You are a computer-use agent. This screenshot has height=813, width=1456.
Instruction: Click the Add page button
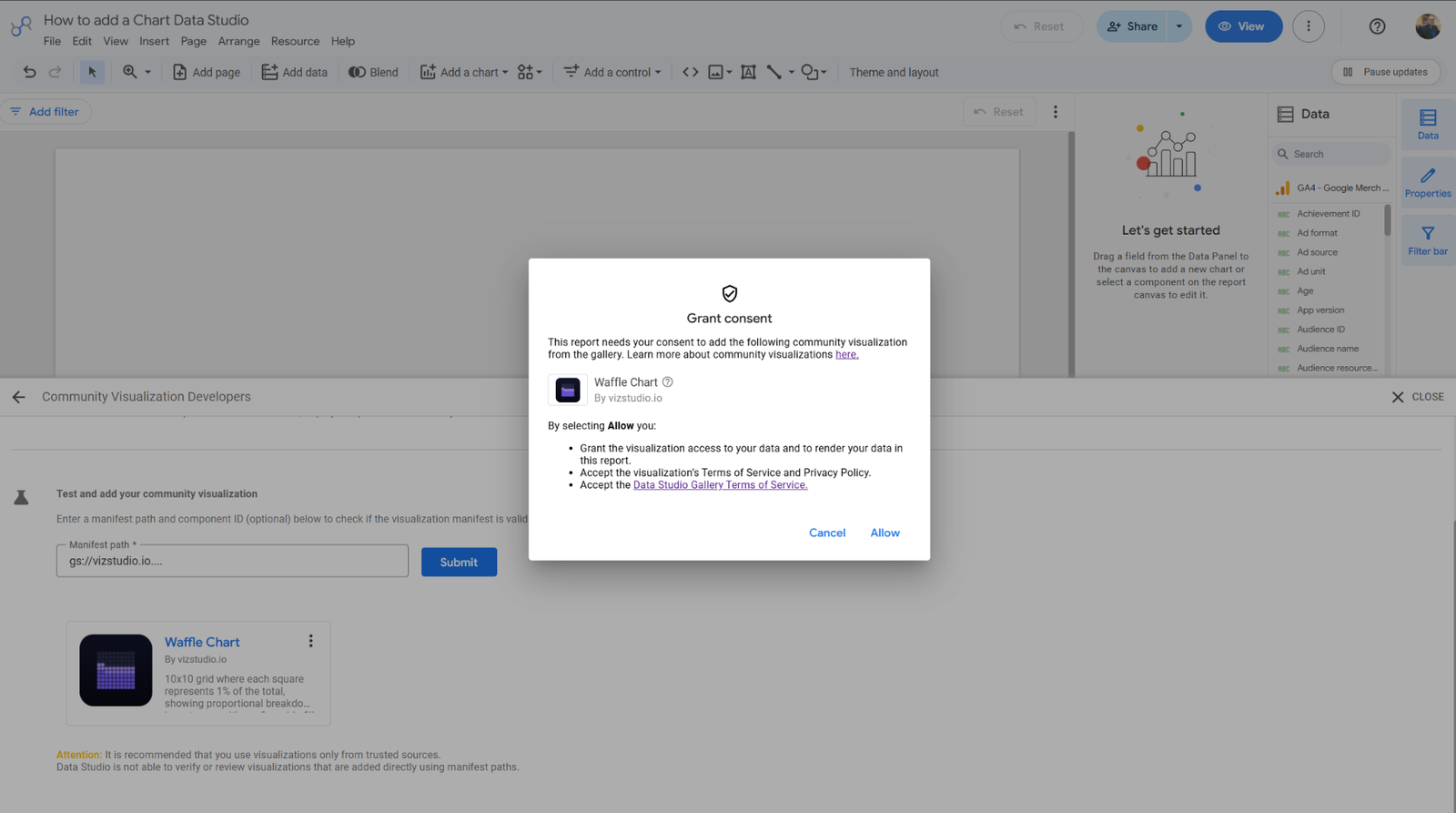(x=207, y=72)
